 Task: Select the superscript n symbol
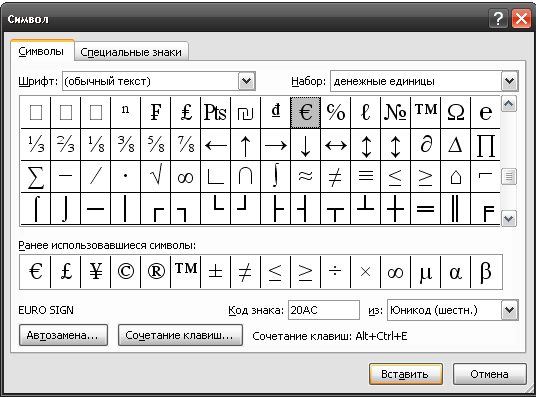tap(125, 113)
